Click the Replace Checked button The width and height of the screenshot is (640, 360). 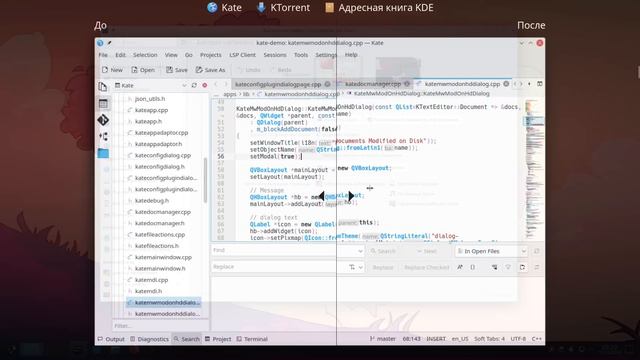(x=427, y=267)
